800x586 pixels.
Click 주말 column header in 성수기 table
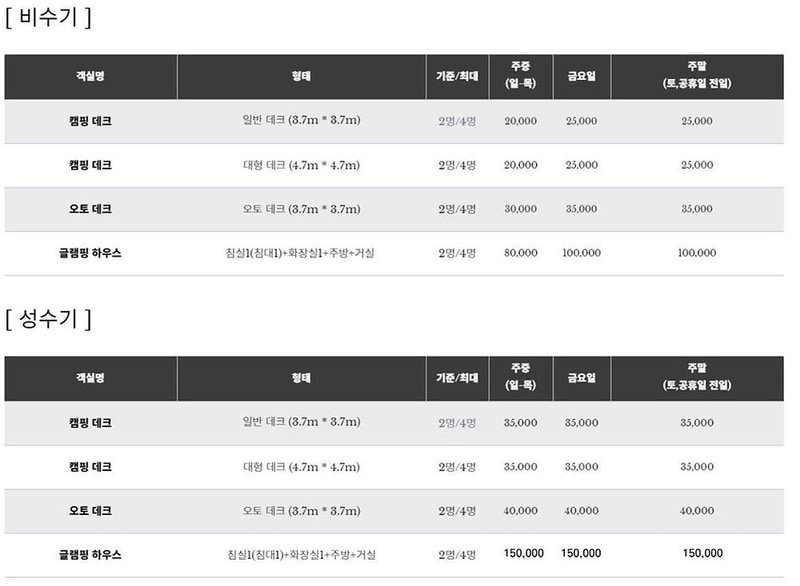(x=696, y=378)
